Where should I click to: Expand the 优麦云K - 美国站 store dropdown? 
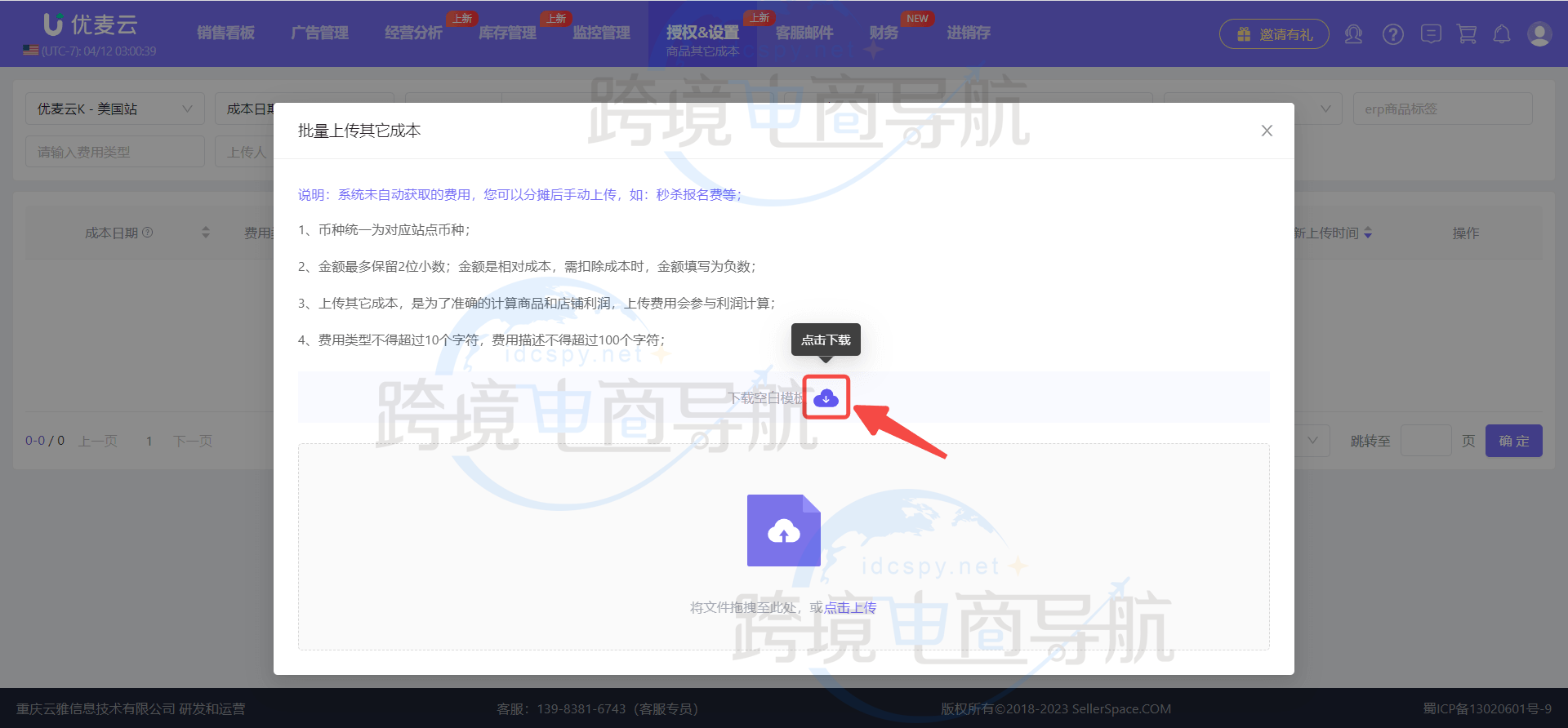point(114,109)
